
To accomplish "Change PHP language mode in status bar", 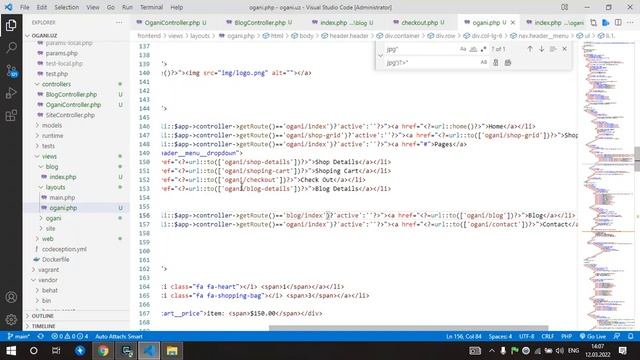I will 566,336.
